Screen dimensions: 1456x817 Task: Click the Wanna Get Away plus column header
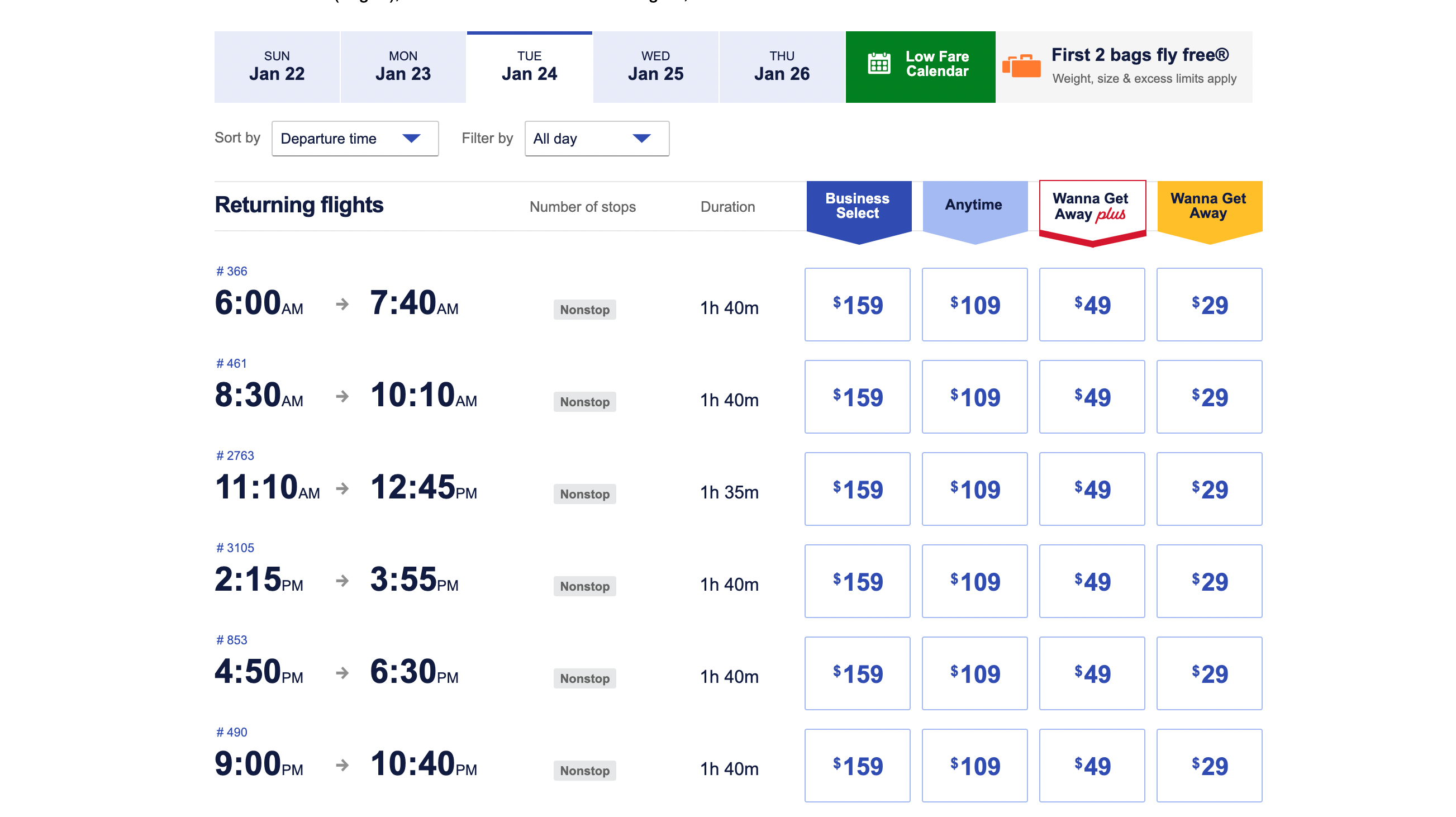point(1092,207)
